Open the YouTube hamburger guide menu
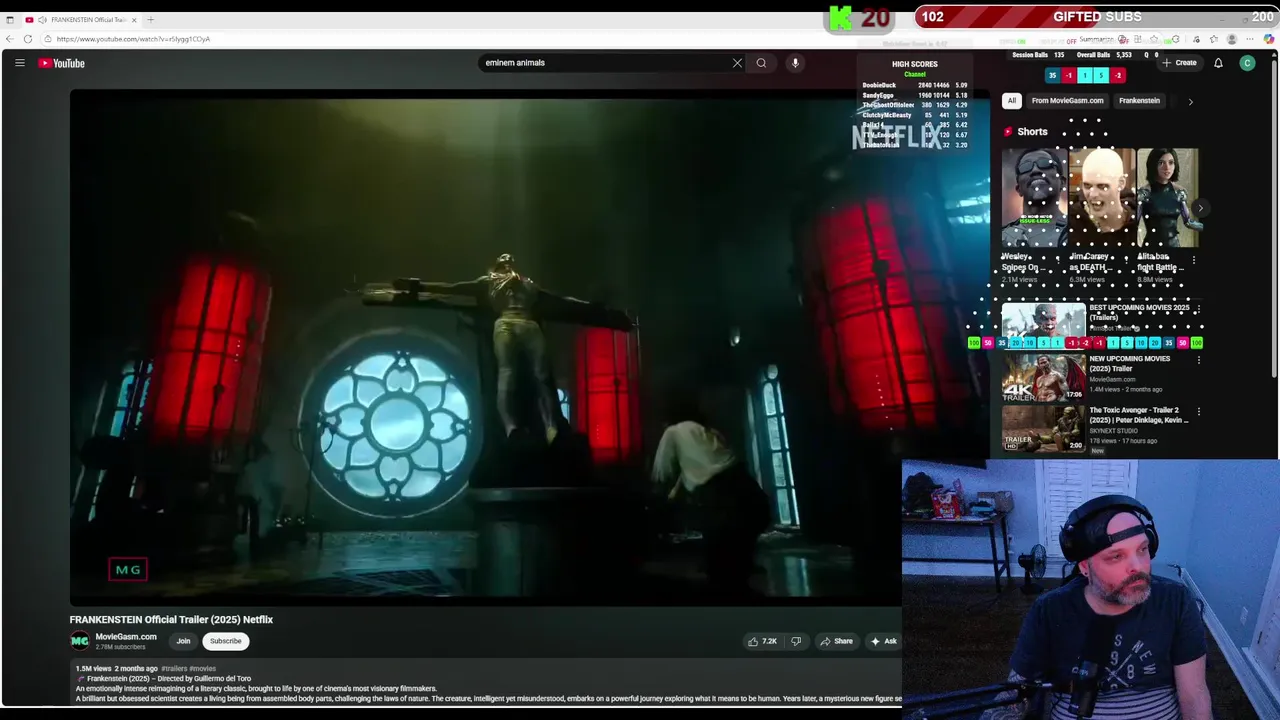This screenshot has width=1280, height=720. (x=19, y=63)
